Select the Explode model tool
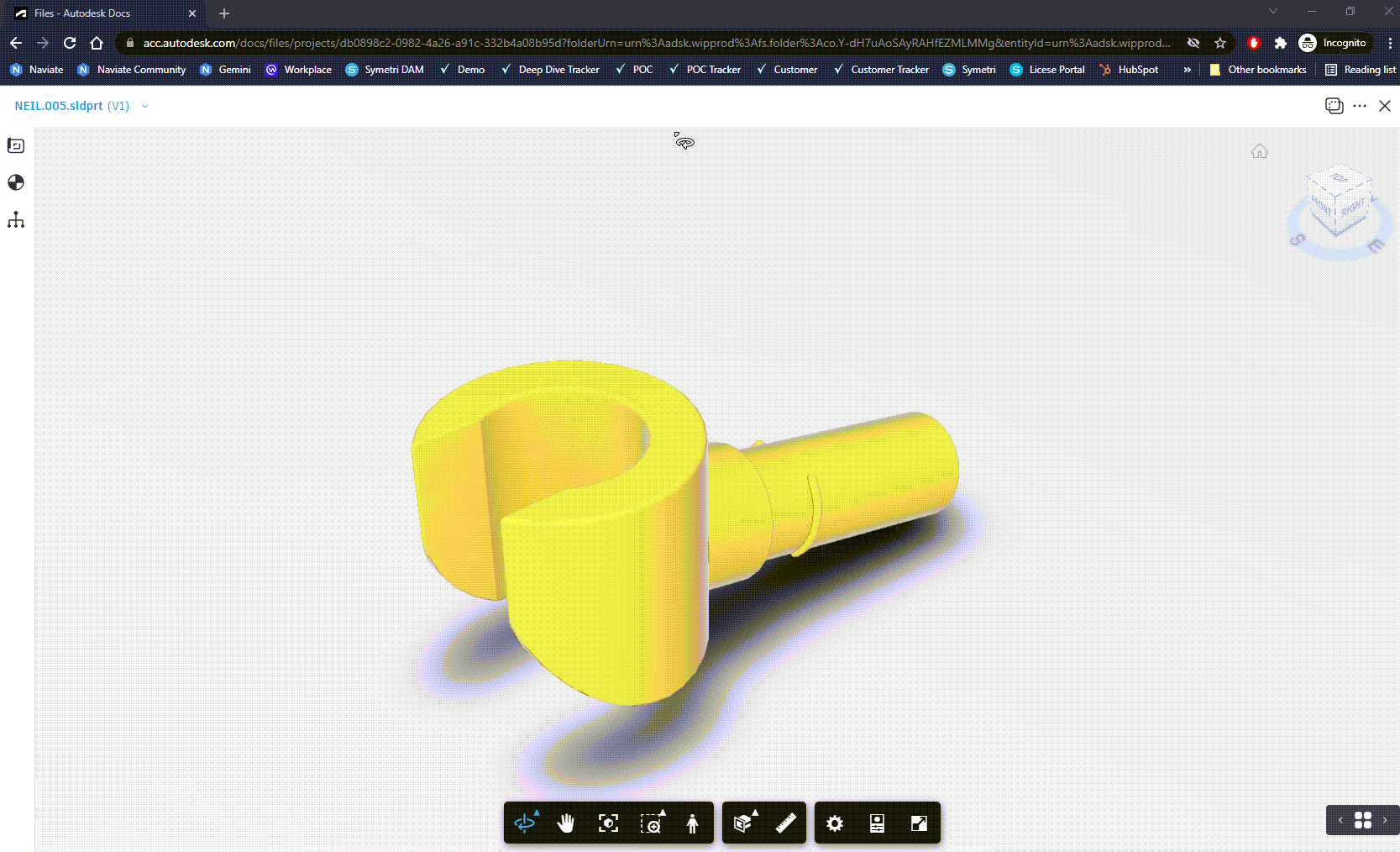This screenshot has height=852, width=1400. point(742,823)
